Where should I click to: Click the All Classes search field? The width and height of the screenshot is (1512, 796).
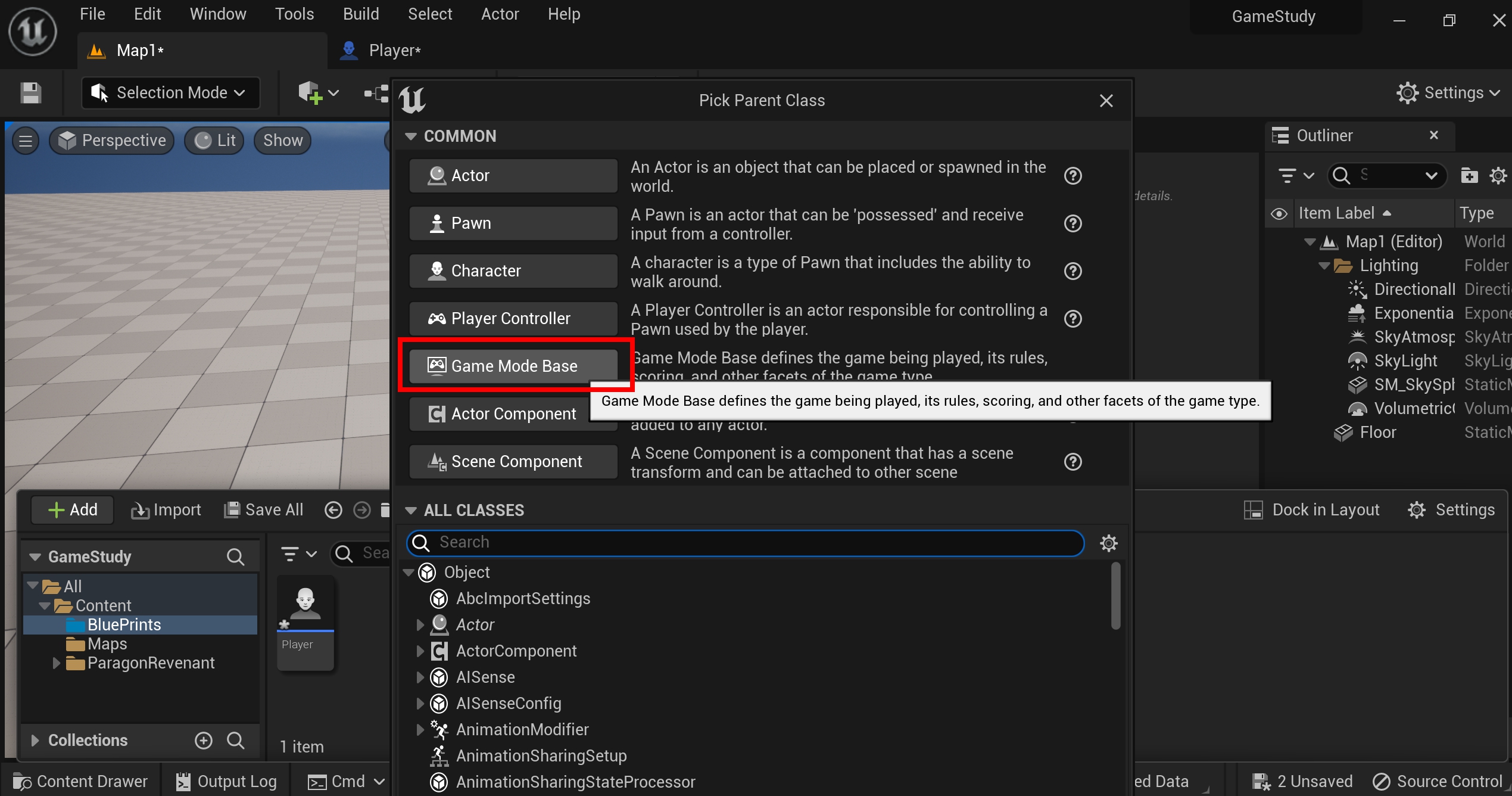(744, 543)
